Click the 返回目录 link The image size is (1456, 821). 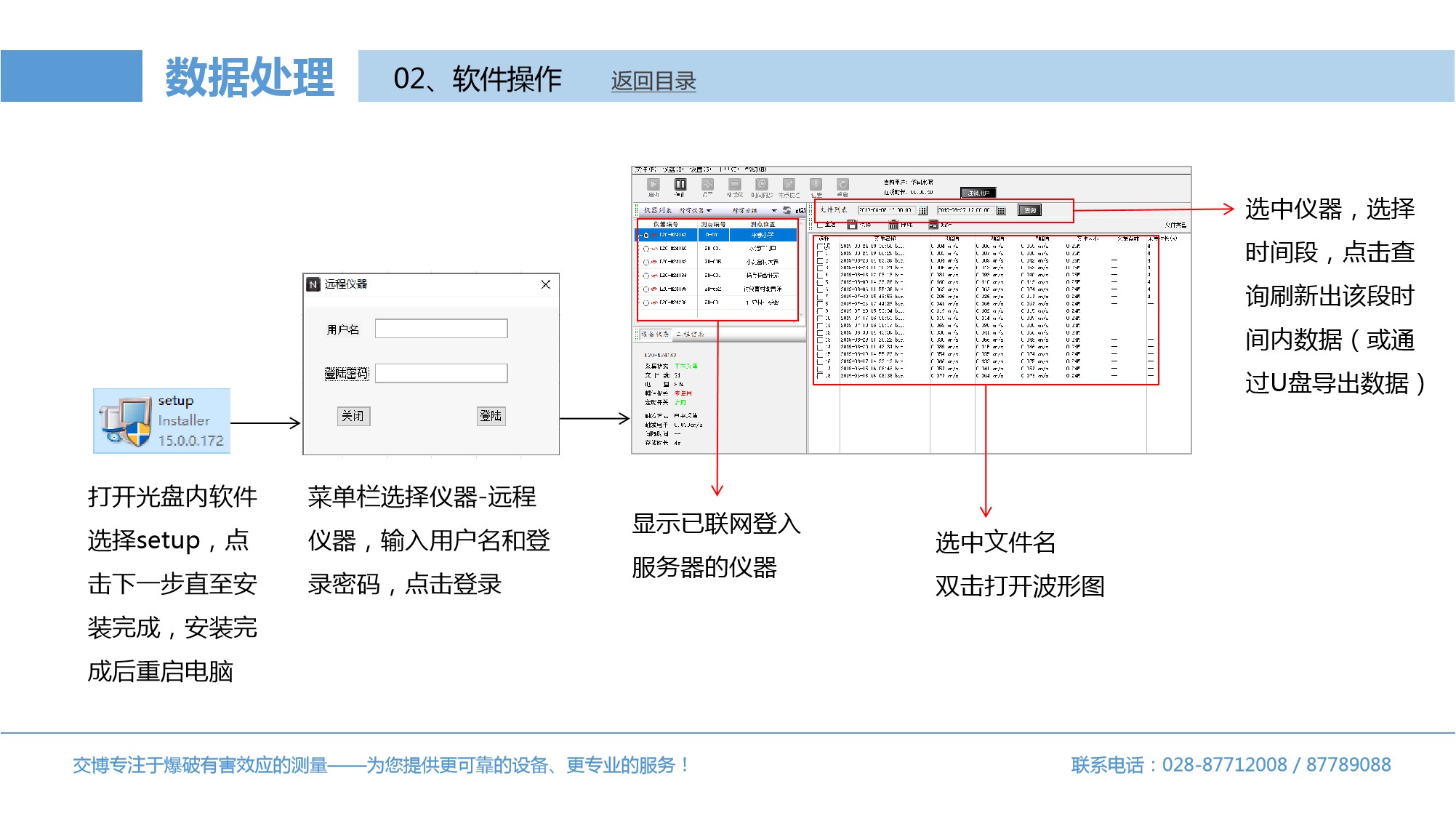(x=653, y=81)
